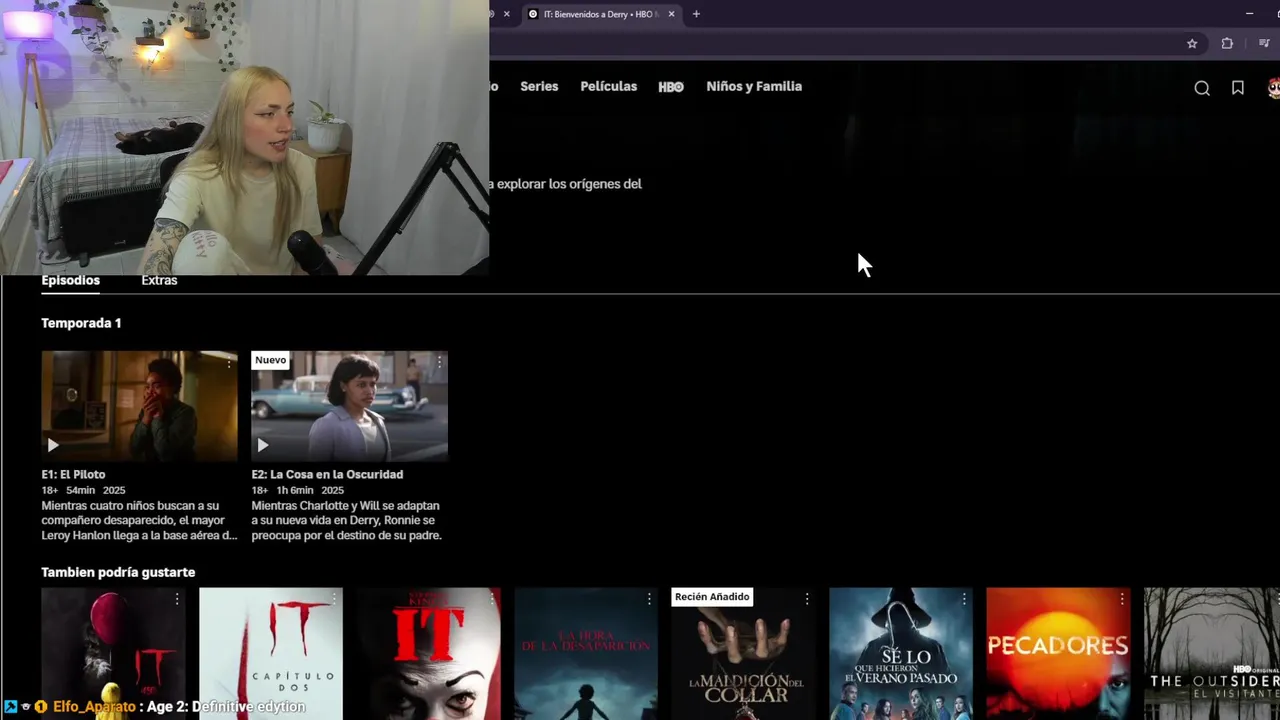Open Niños y Familia section
The image size is (1280, 720).
(x=754, y=87)
